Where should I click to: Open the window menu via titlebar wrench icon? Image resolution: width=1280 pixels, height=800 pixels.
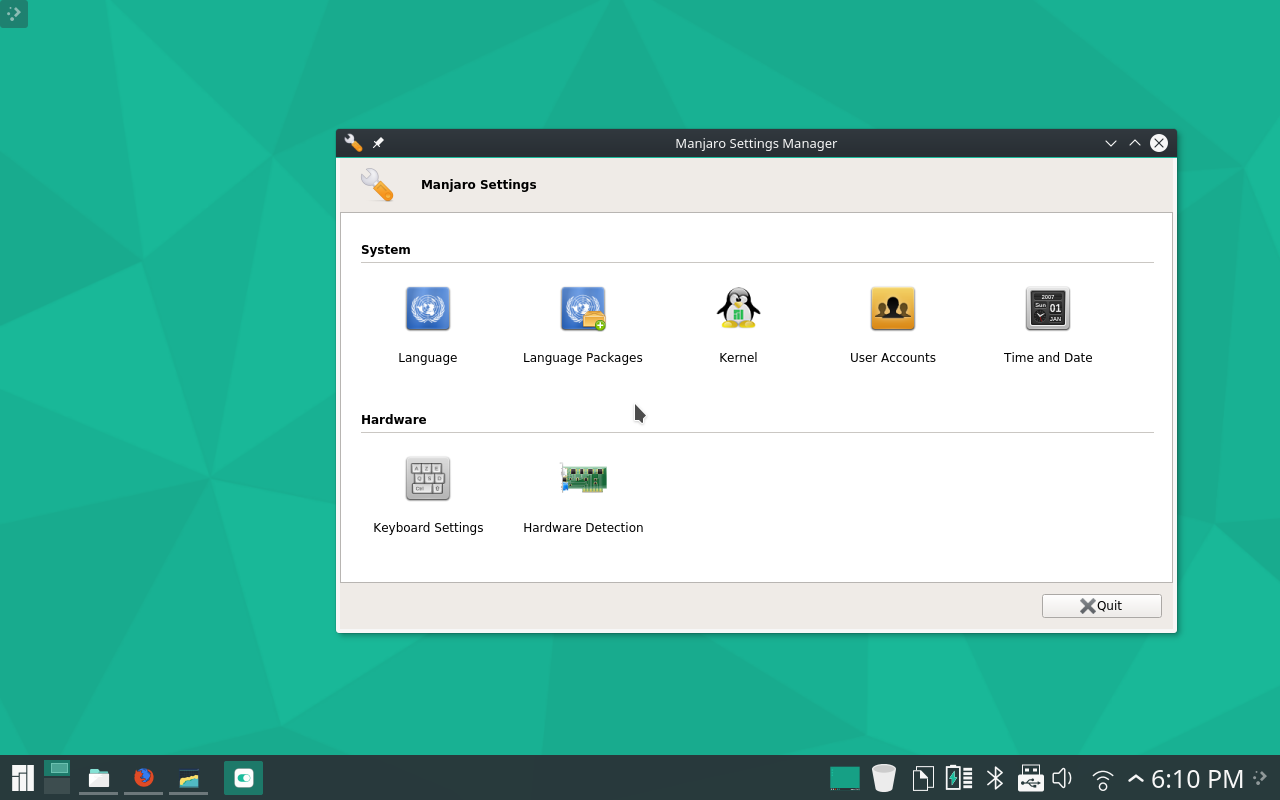click(x=353, y=143)
